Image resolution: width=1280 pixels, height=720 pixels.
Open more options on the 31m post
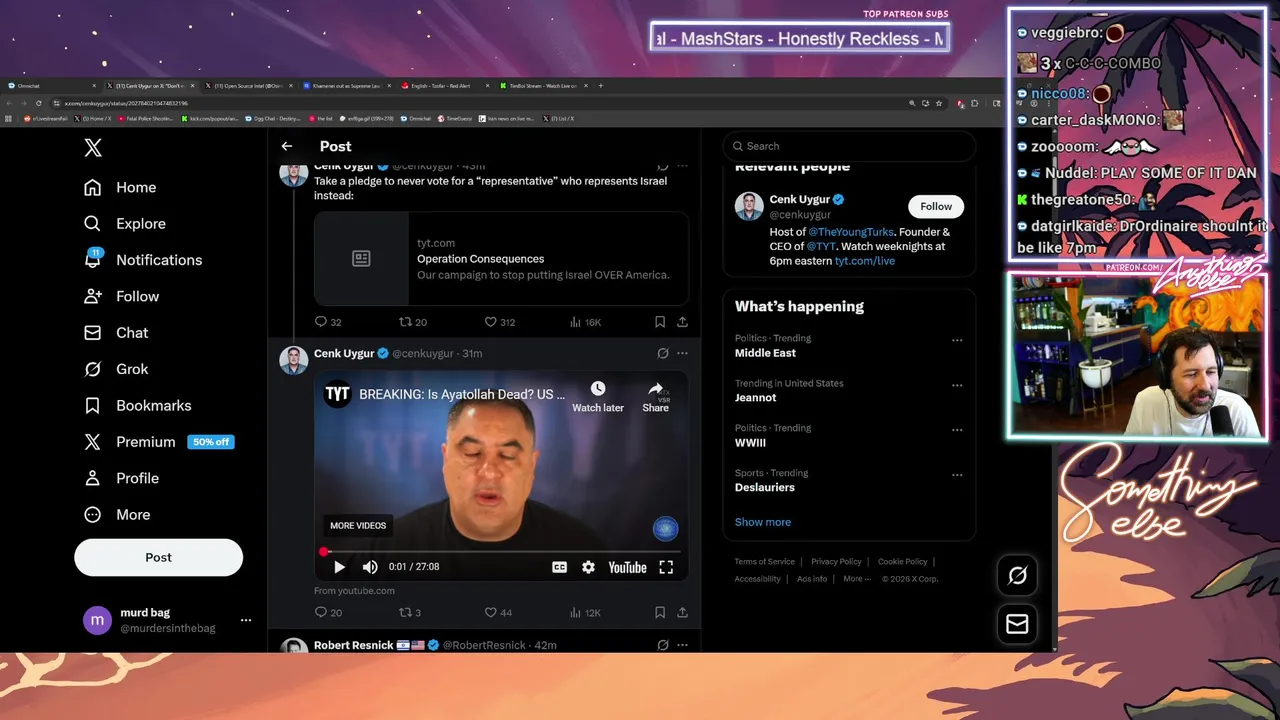coord(682,353)
